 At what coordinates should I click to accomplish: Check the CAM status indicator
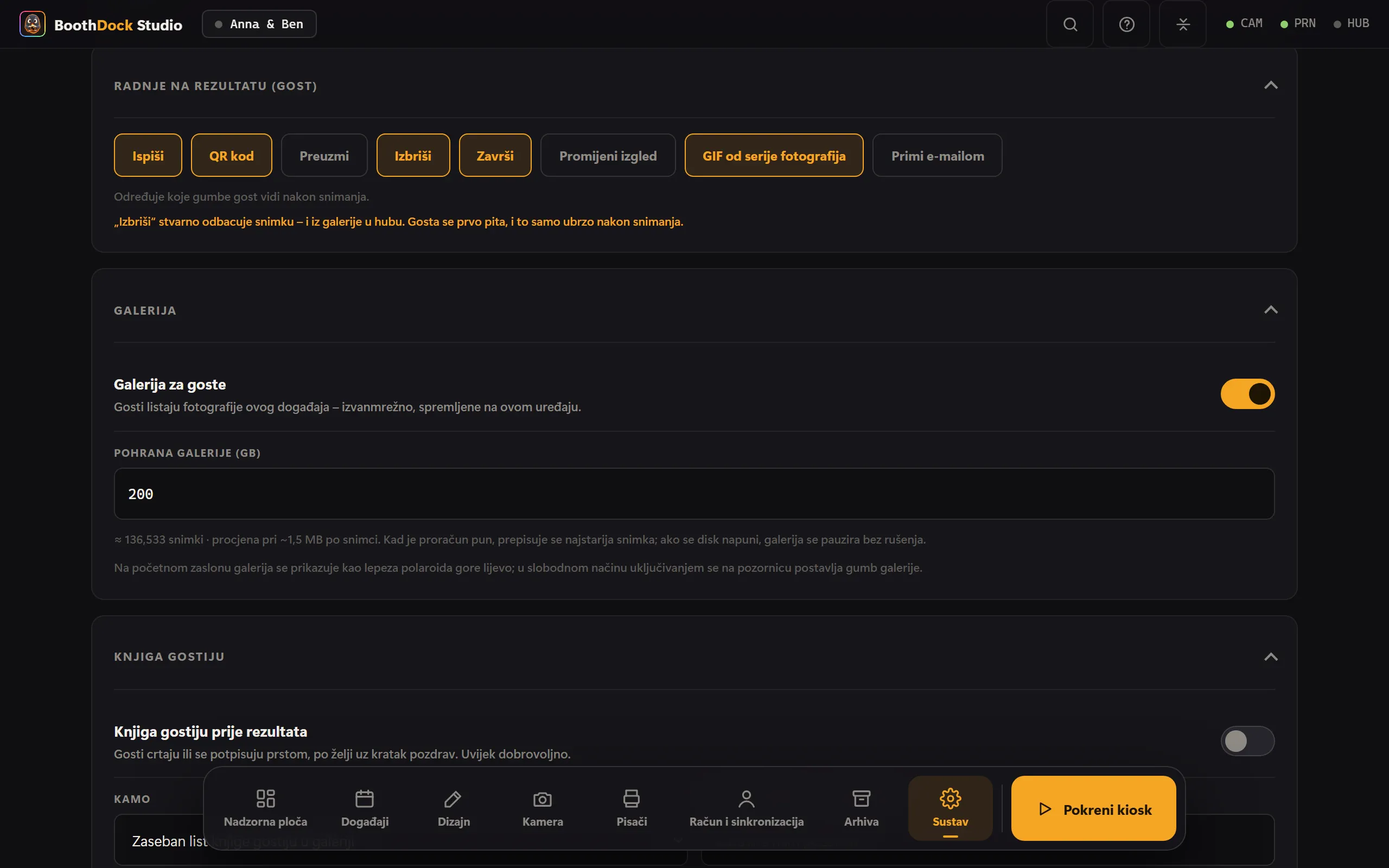pyautogui.click(x=1244, y=23)
